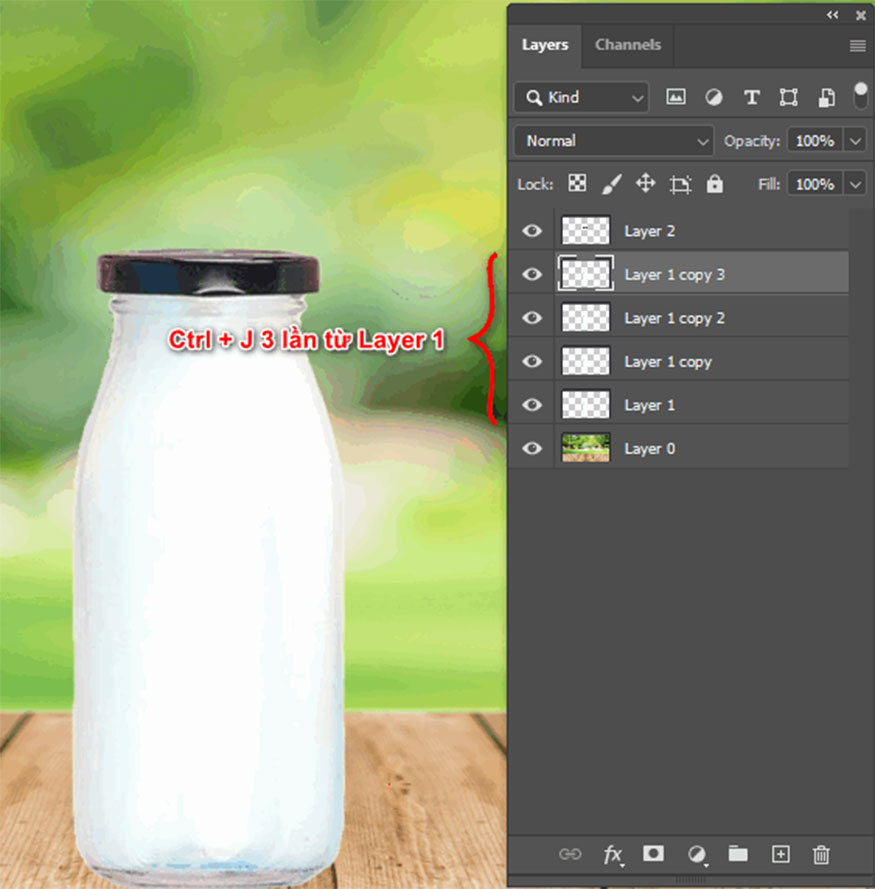Click the Layer 2 name

tap(649, 231)
